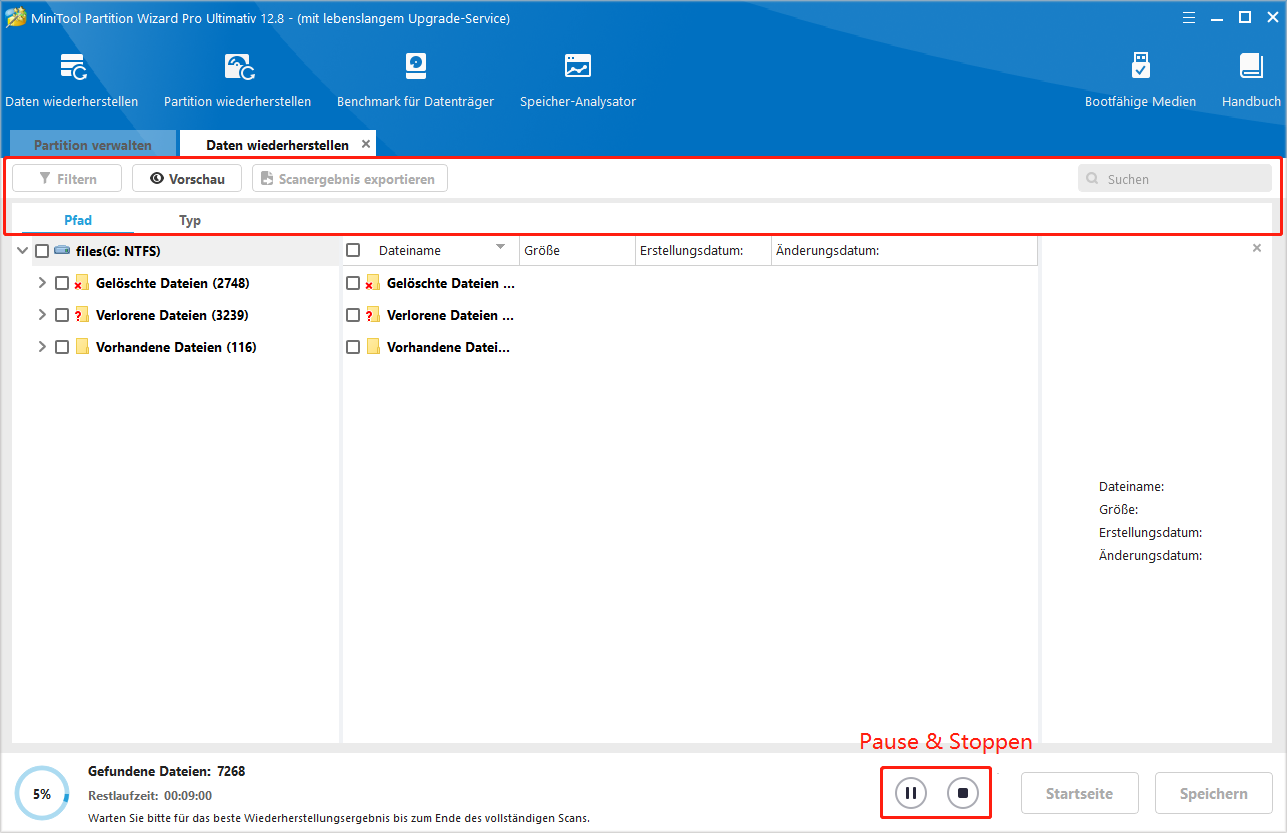Click the 5% scan progress circle
This screenshot has width=1287, height=833.
(42, 794)
